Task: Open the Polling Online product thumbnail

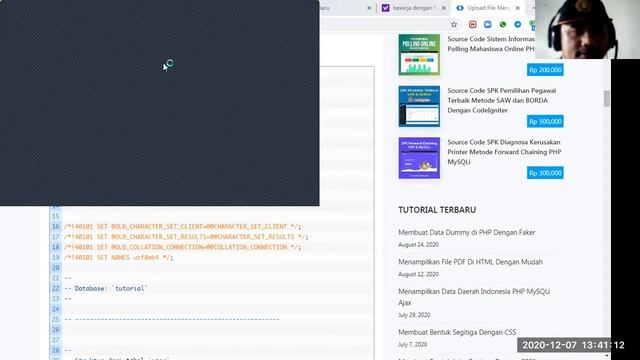Action: pos(419,55)
